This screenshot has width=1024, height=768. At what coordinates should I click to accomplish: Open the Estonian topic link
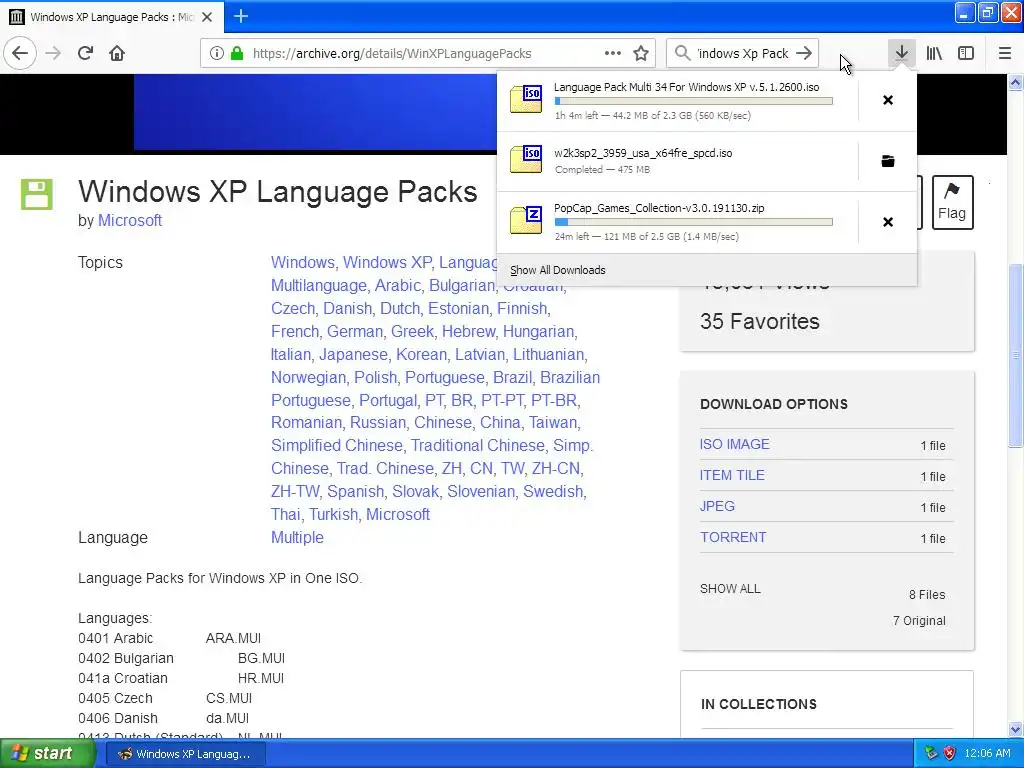click(x=458, y=308)
